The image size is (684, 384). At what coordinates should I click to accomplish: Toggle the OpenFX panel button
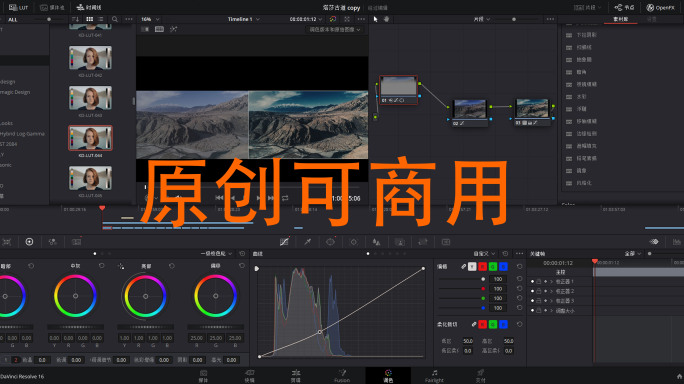(660, 7)
